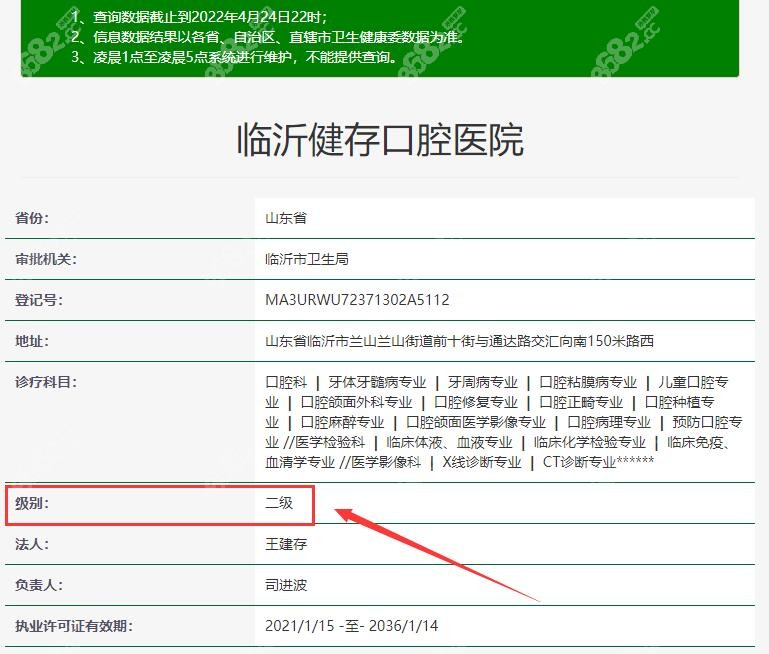The image size is (769, 654).
Task: Select the hospital title 临沂健存口腔医院
Action: (381, 140)
